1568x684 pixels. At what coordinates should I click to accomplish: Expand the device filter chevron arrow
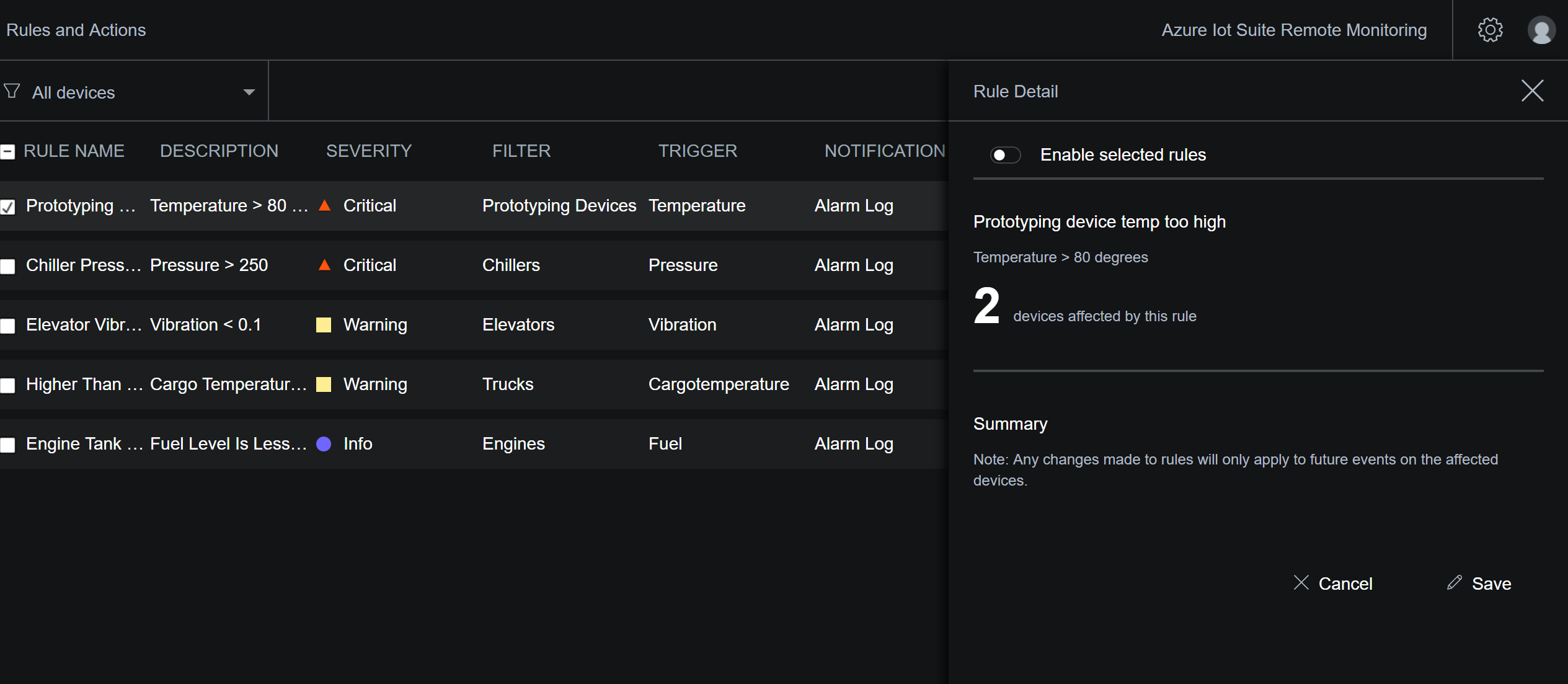pos(249,92)
